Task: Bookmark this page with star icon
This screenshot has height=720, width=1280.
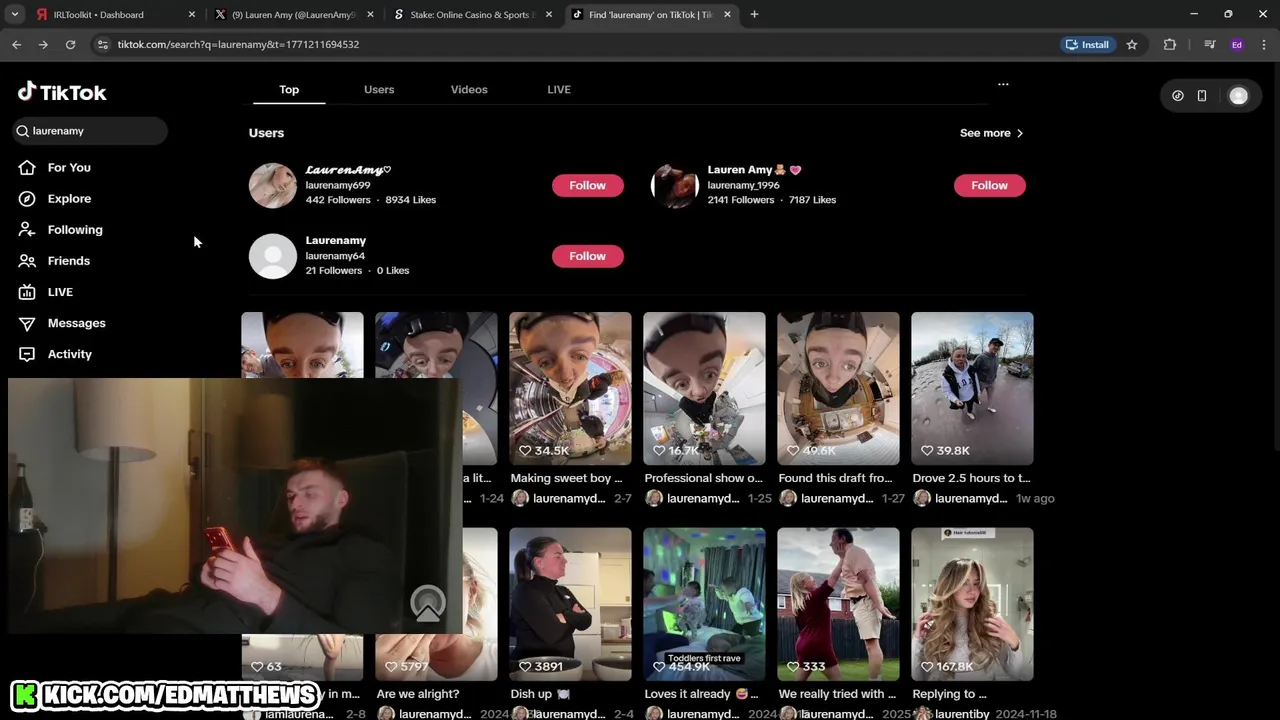Action: 1132,44
